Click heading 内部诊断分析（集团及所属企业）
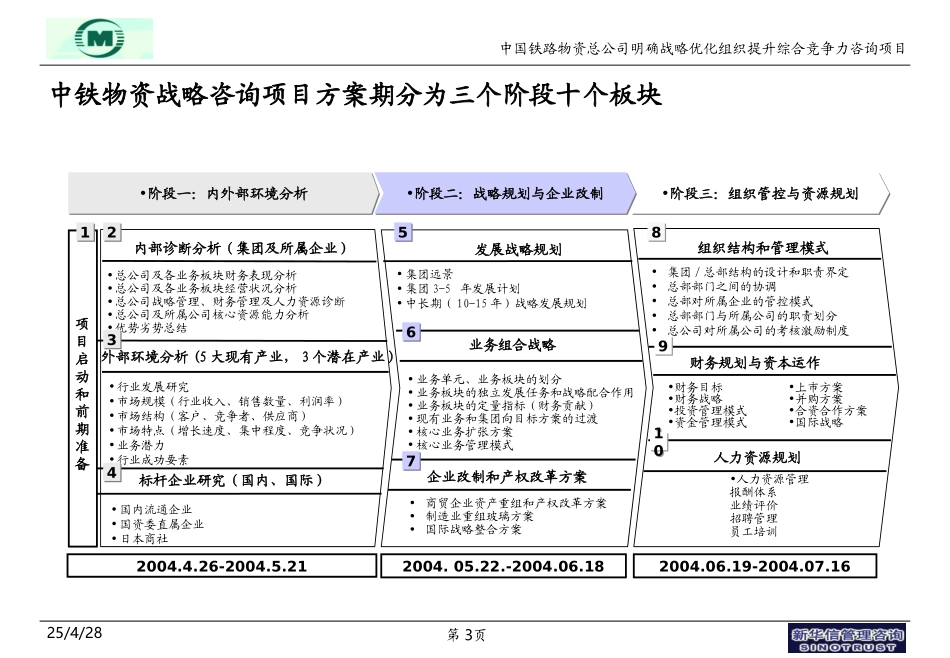950x658 pixels. [x=241, y=248]
